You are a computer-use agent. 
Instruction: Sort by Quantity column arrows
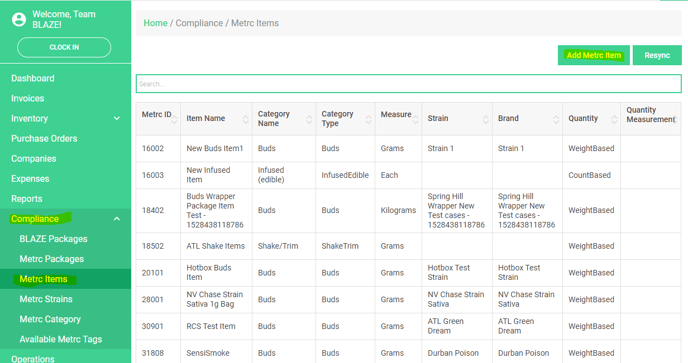pyautogui.click(x=614, y=119)
